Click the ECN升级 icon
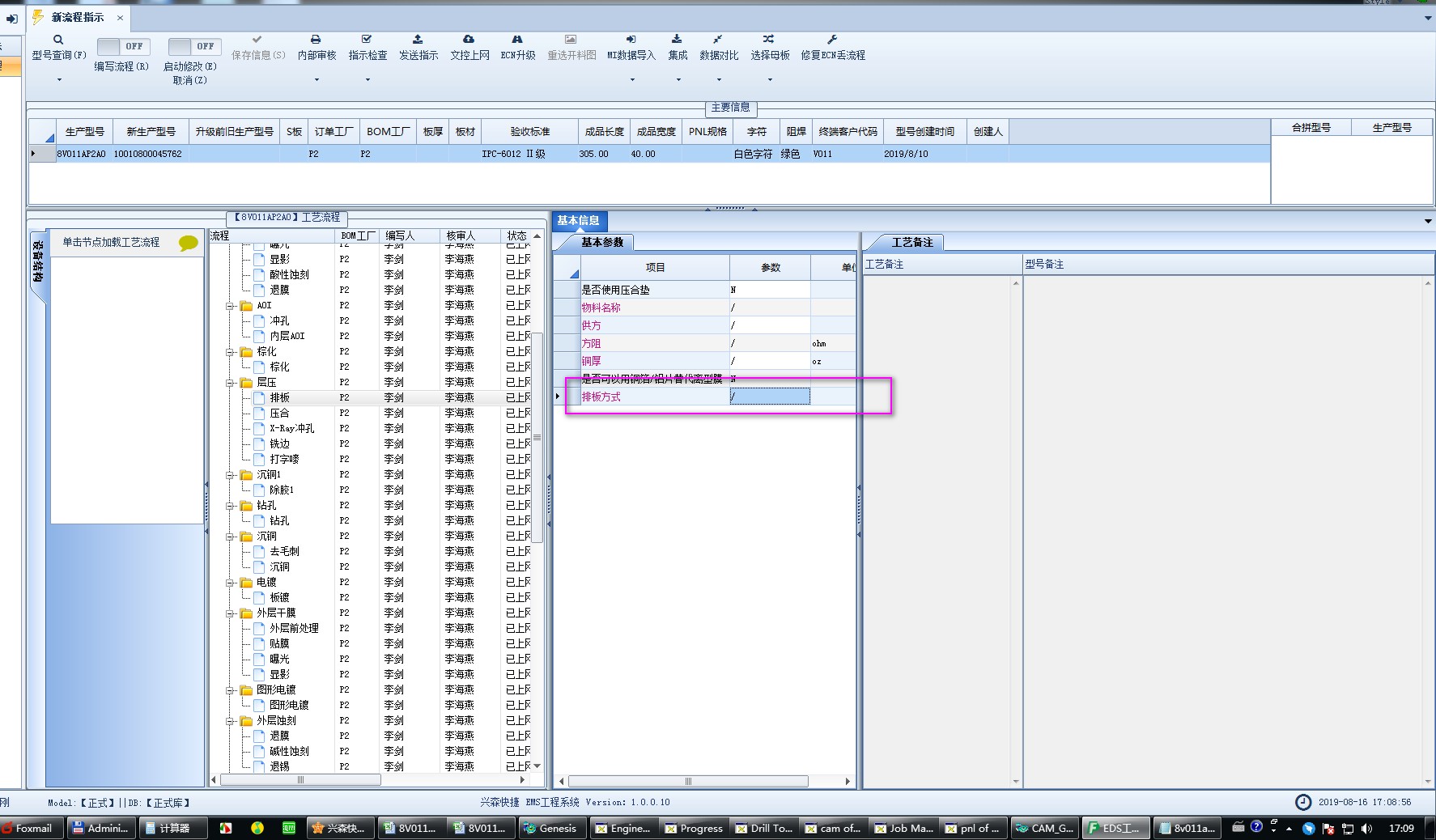The width and height of the screenshot is (1436, 840). (517, 39)
